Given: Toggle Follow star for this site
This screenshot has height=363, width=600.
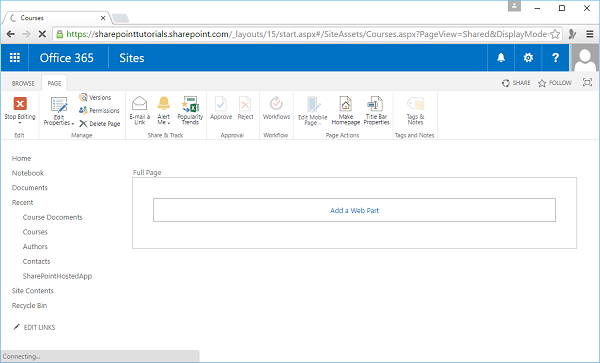Looking at the screenshot, I should tap(554, 83).
